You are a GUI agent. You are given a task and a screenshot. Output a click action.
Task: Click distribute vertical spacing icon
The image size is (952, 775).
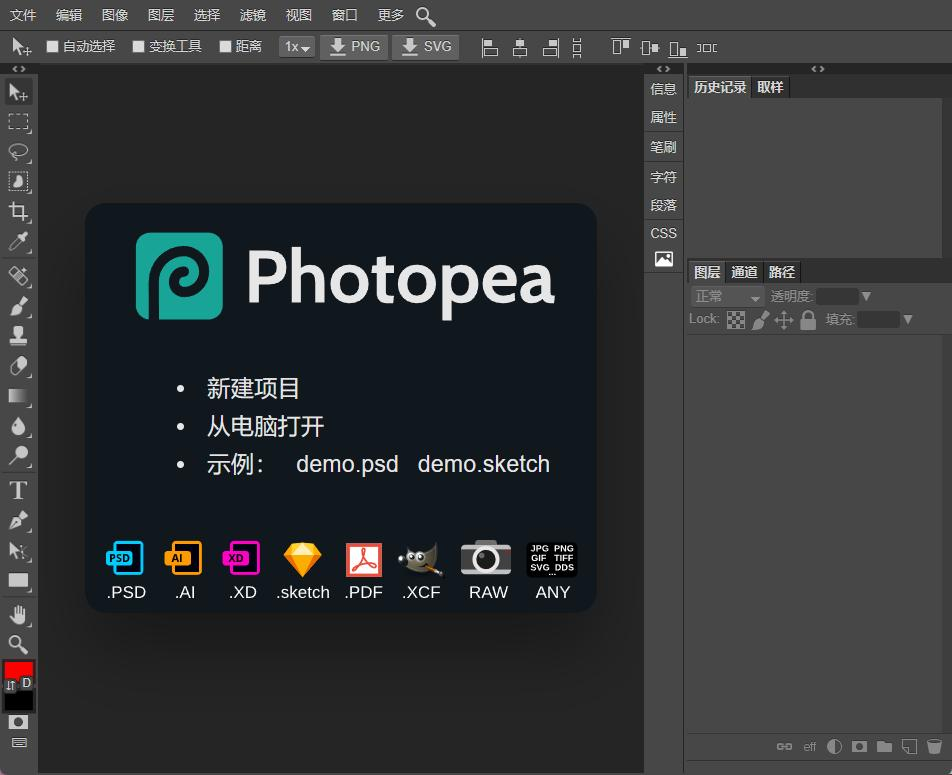(577, 47)
